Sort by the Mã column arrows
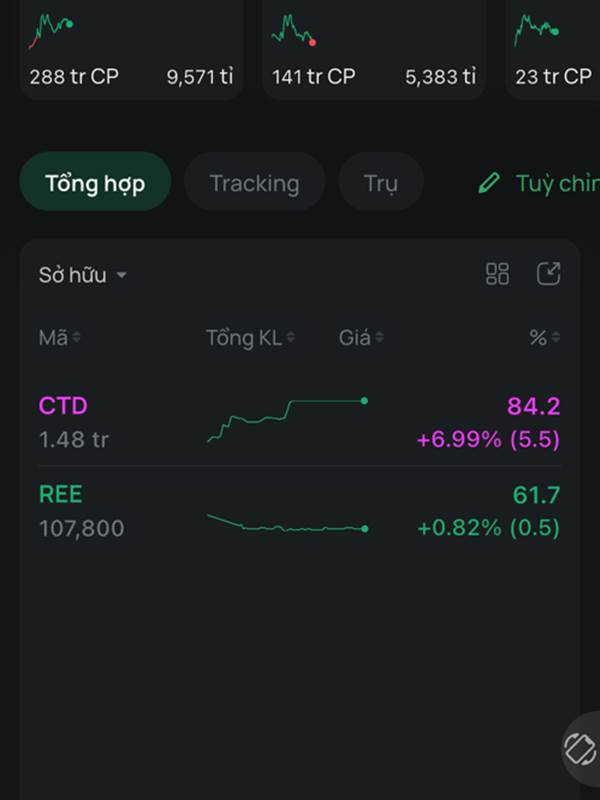The width and height of the screenshot is (600, 800). click(76, 338)
